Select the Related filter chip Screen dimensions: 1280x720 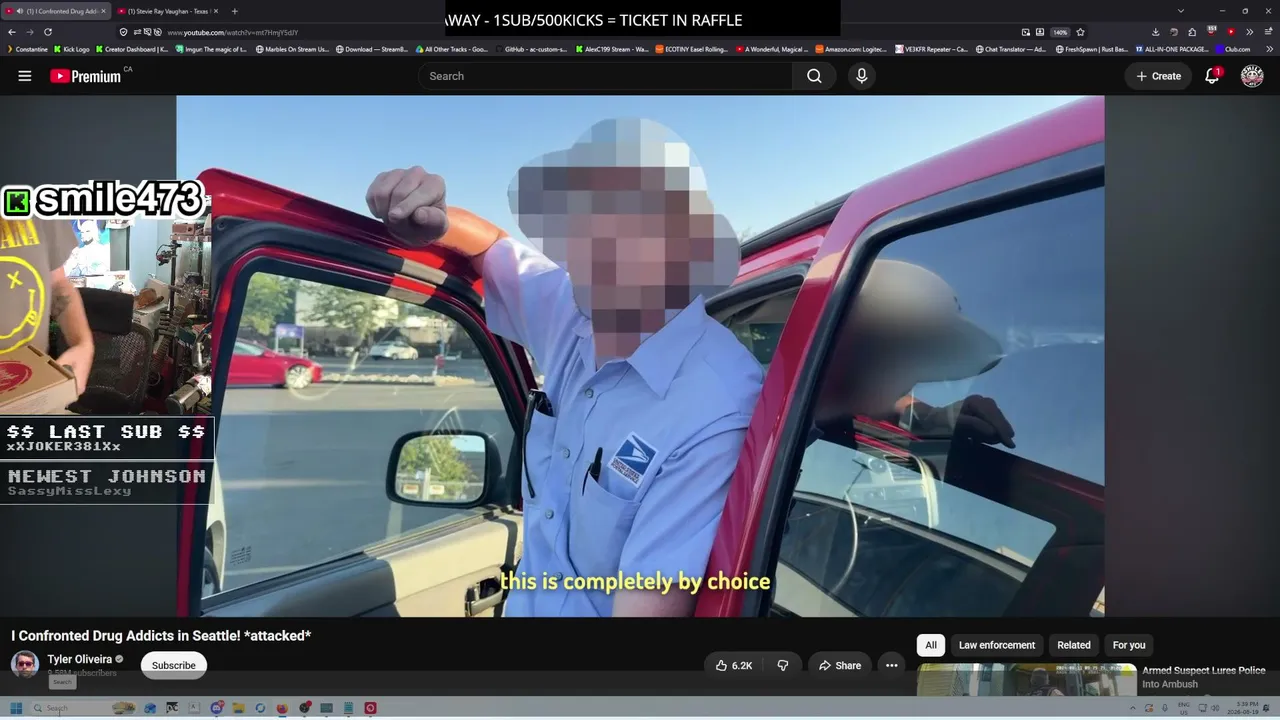point(1074,645)
